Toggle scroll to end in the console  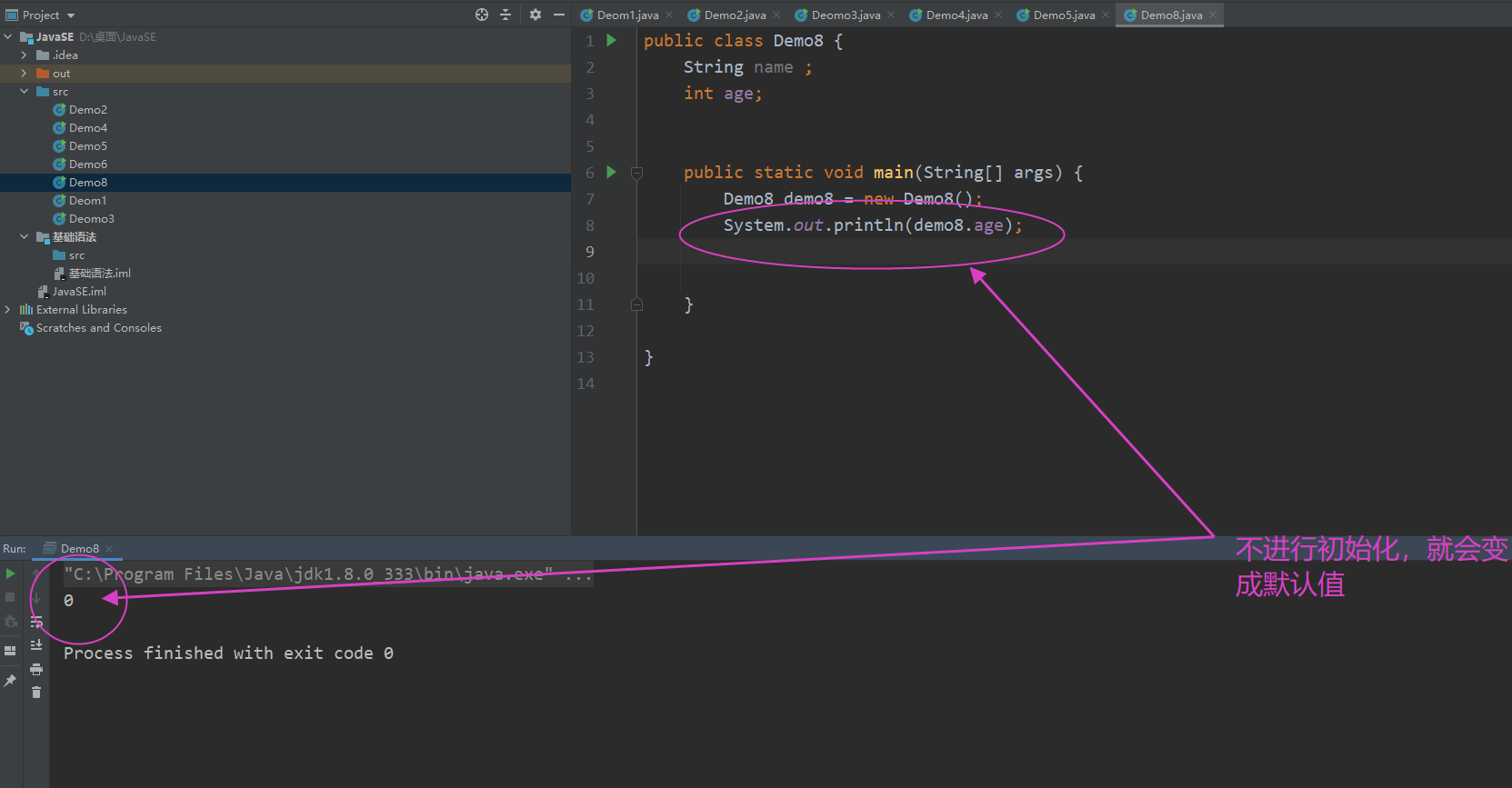[x=36, y=645]
